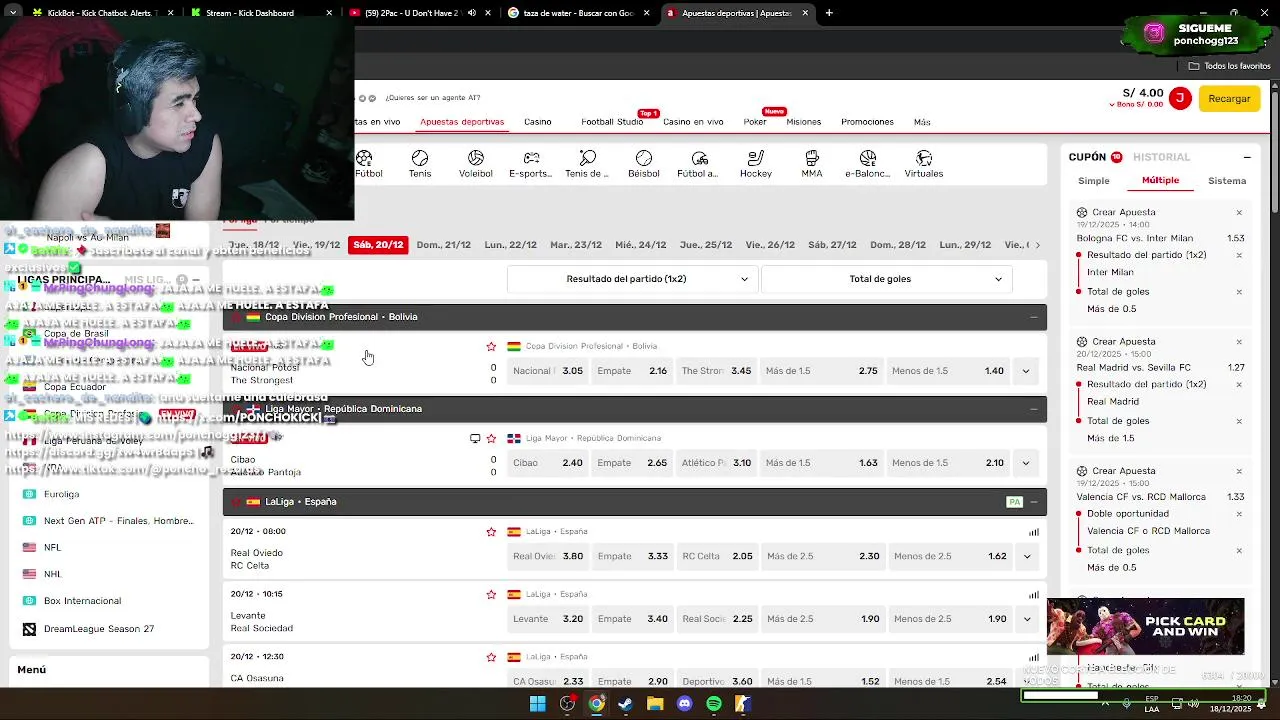1280x720 pixels.
Task: Open Spotify from the taskbar
Action: tap(713, 704)
